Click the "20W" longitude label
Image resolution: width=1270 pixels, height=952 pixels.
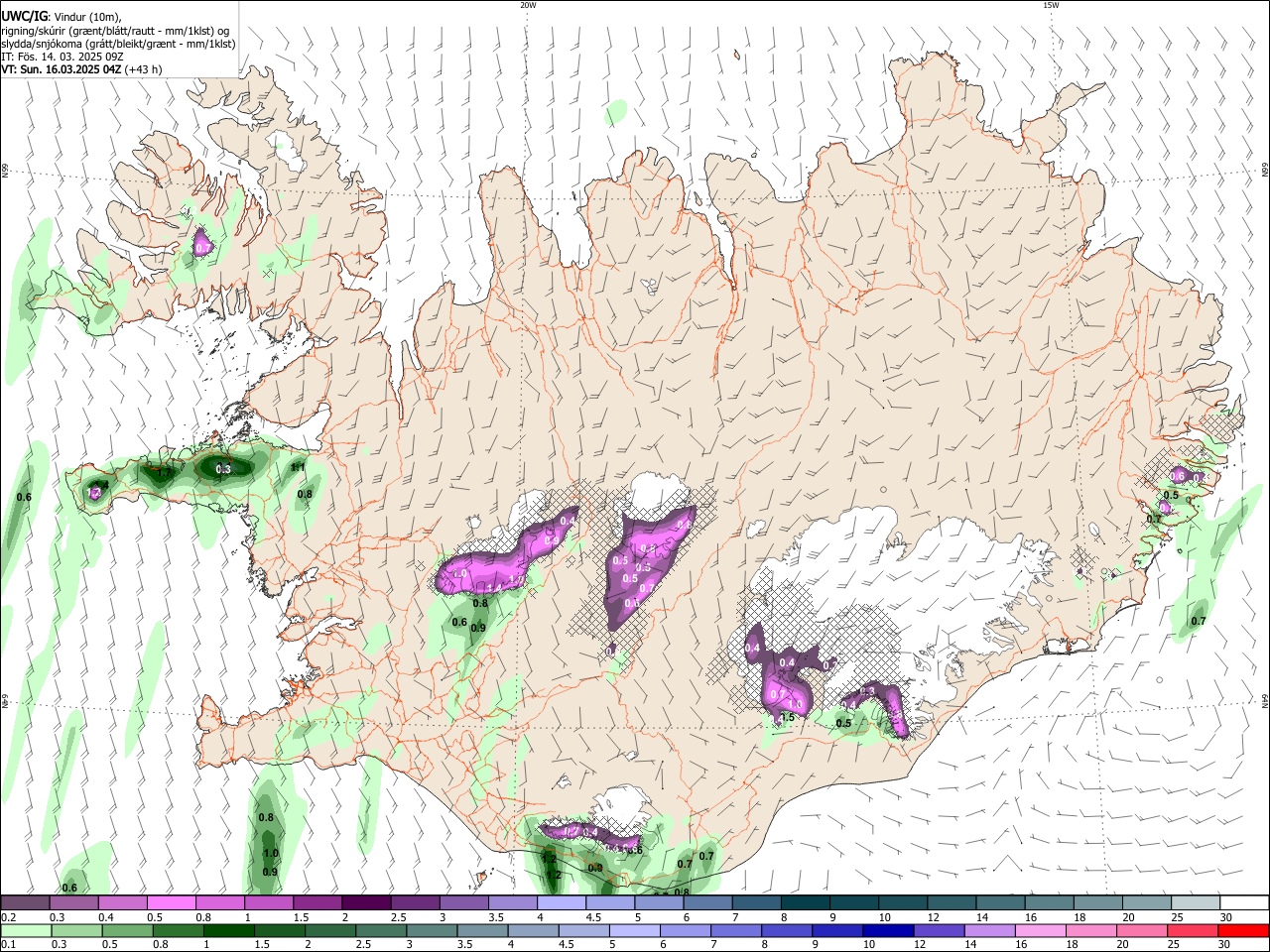528,5
